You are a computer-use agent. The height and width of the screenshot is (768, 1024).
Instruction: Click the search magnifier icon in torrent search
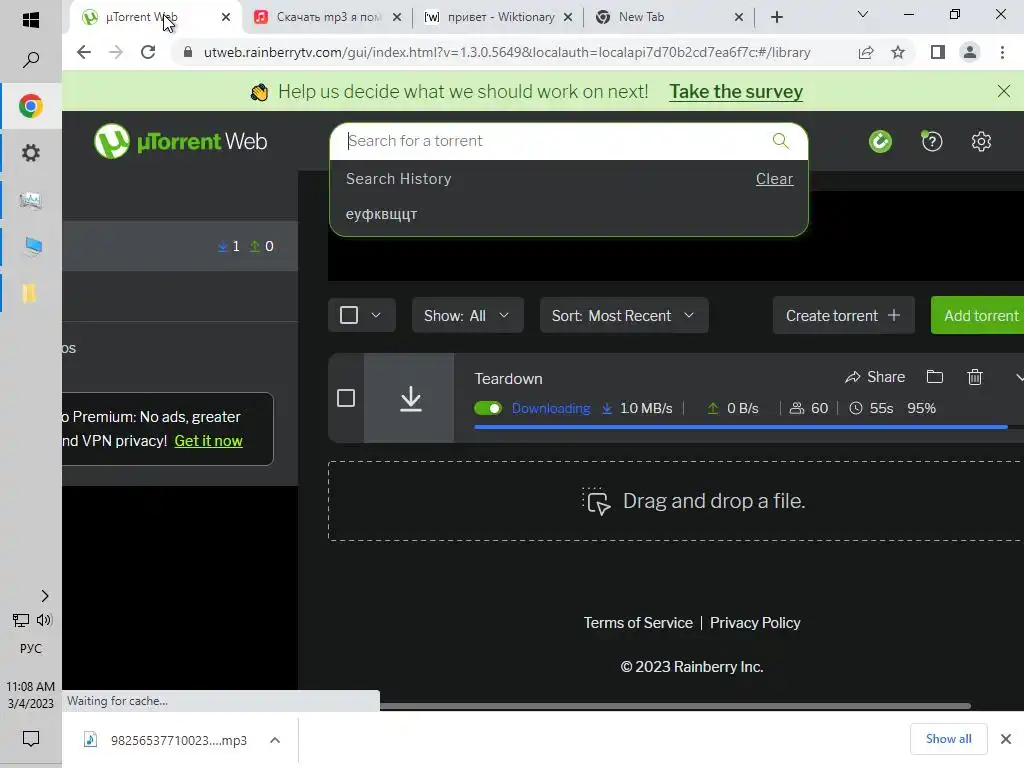point(780,140)
